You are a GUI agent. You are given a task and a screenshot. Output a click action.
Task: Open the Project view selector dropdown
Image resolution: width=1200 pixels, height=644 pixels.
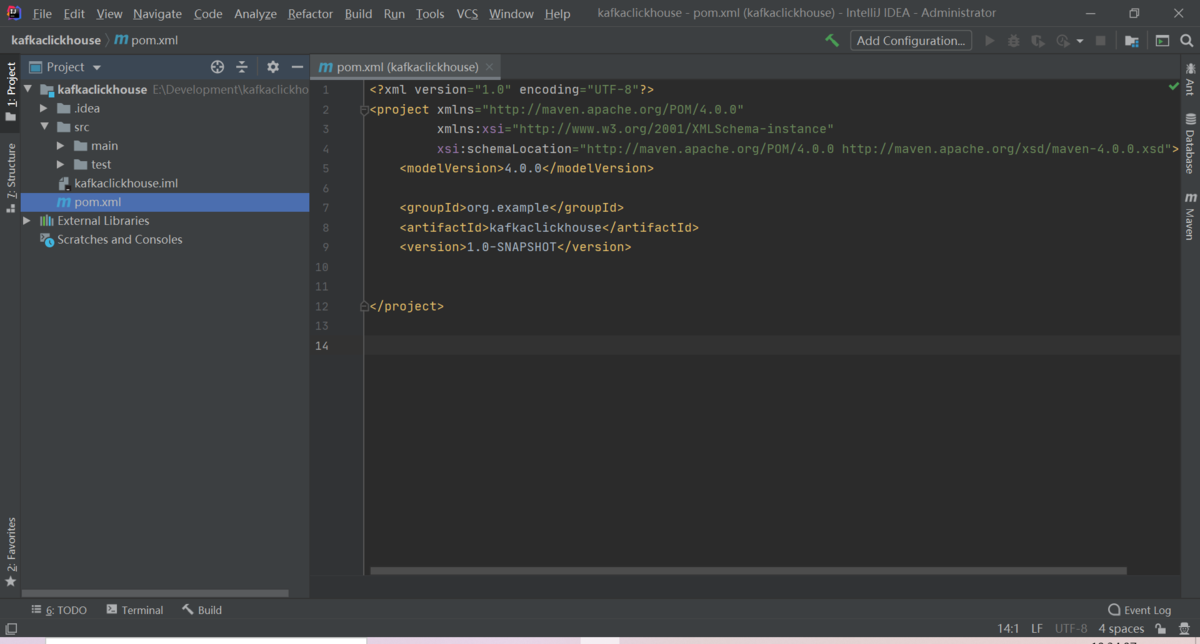[66, 67]
